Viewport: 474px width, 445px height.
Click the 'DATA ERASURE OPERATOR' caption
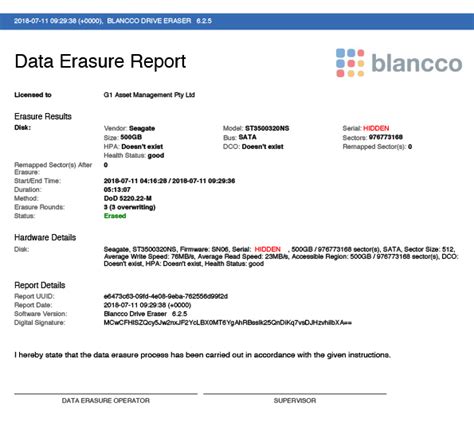106,401
